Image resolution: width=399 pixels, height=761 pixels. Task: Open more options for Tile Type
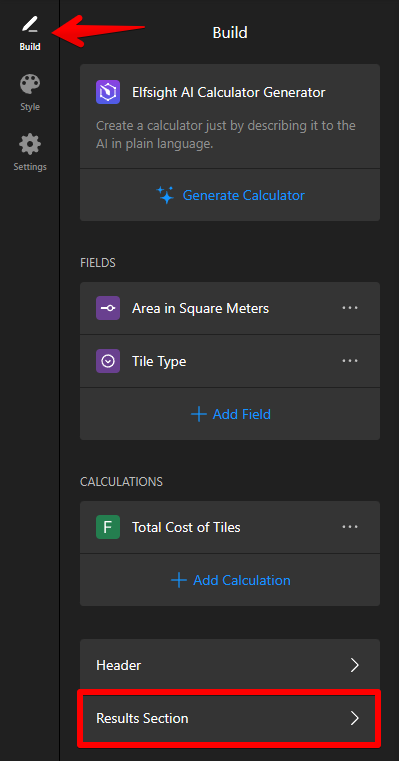(x=350, y=361)
